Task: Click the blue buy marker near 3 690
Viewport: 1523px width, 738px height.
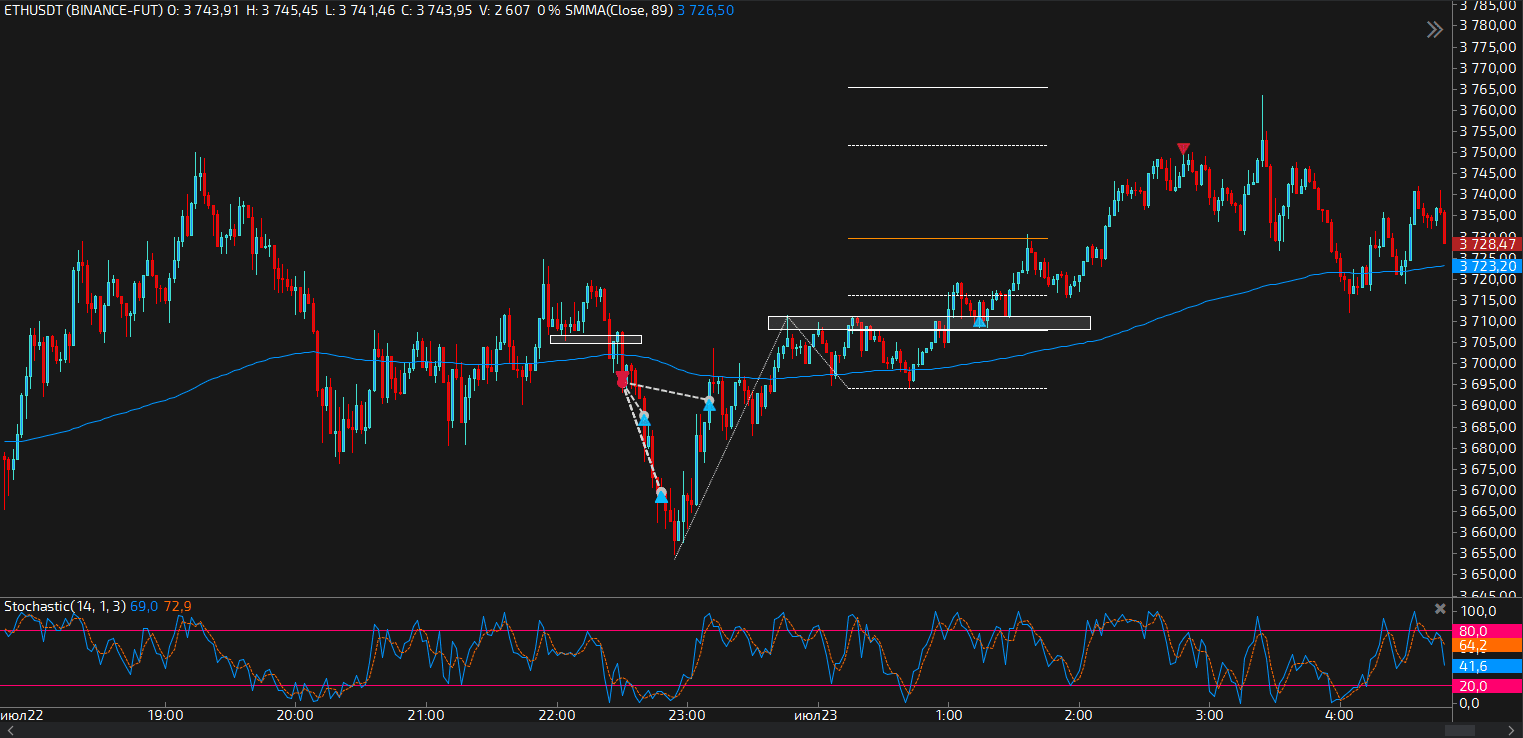Action: pos(709,405)
